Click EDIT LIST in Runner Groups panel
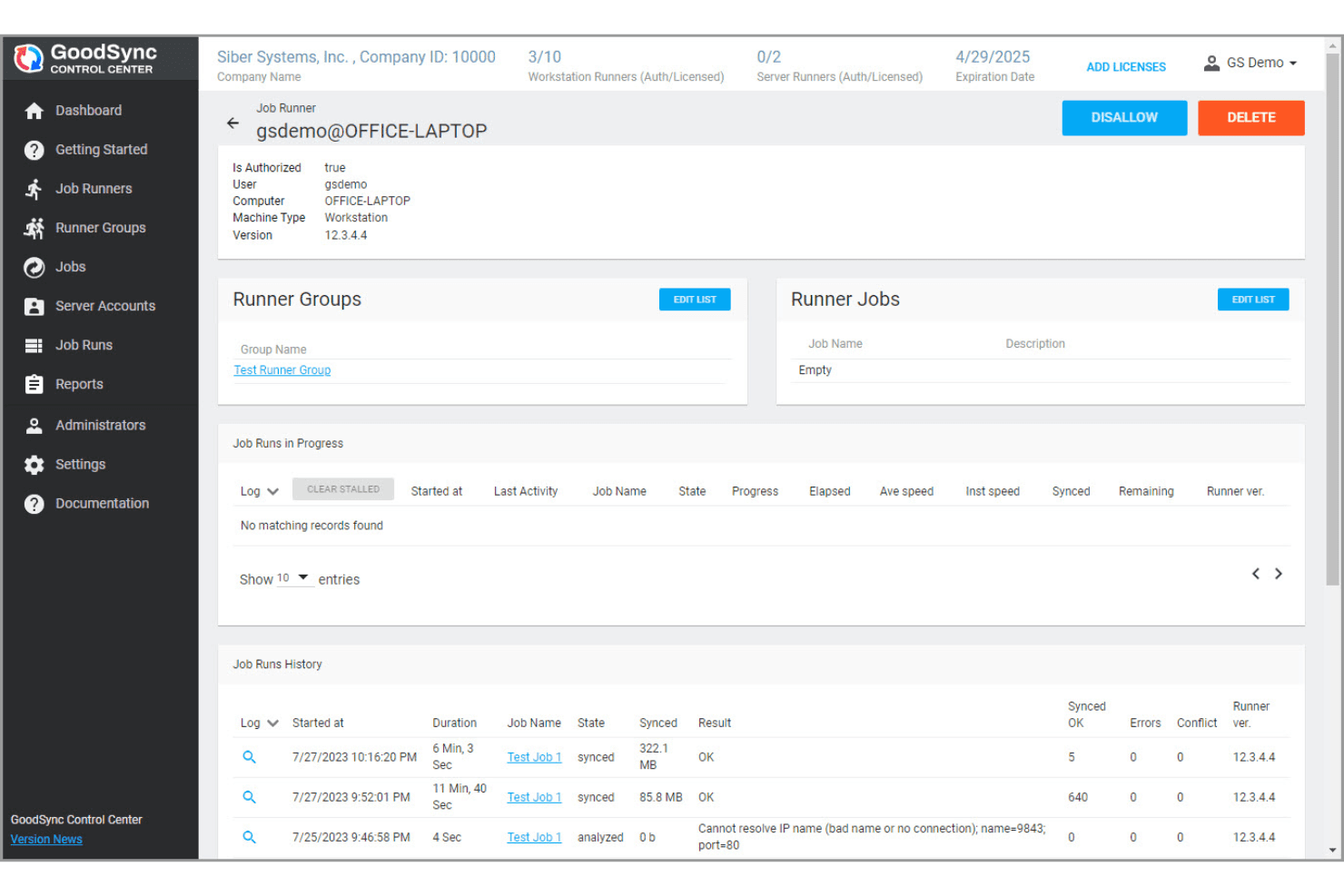Image resolution: width=1344 pixels, height=896 pixels. 695,300
